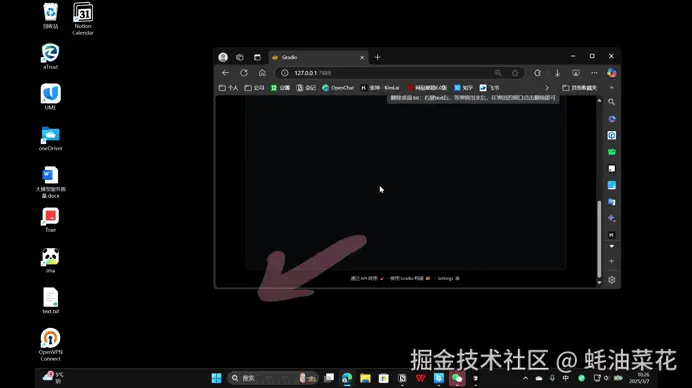Open the Trae desktop shortcut
Image resolution: width=692 pixels, height=388 pixels.
[x=50, y=220]
